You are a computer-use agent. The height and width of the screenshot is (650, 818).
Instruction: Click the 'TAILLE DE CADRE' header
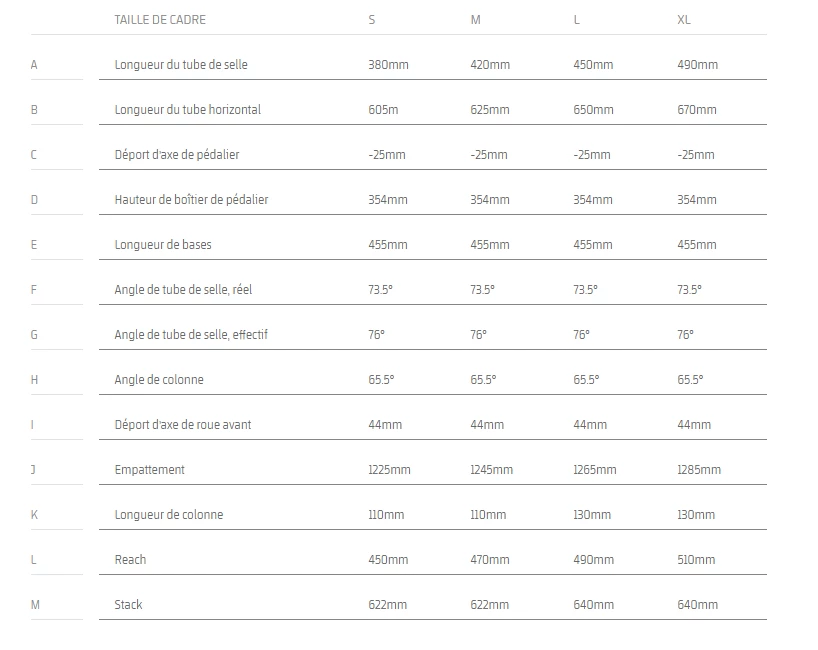pos(160,20)
